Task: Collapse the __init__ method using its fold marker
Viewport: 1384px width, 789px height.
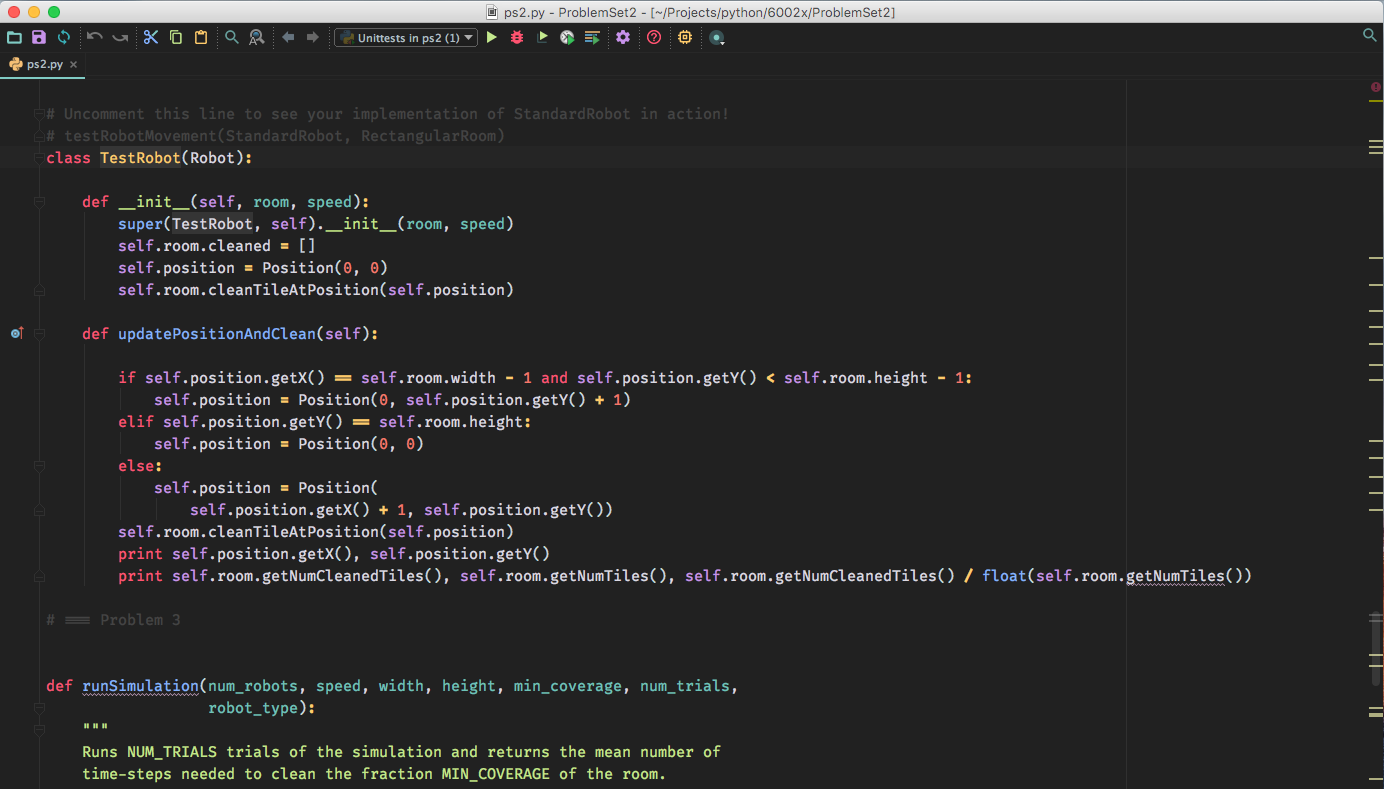Action: tap(39, 202)
